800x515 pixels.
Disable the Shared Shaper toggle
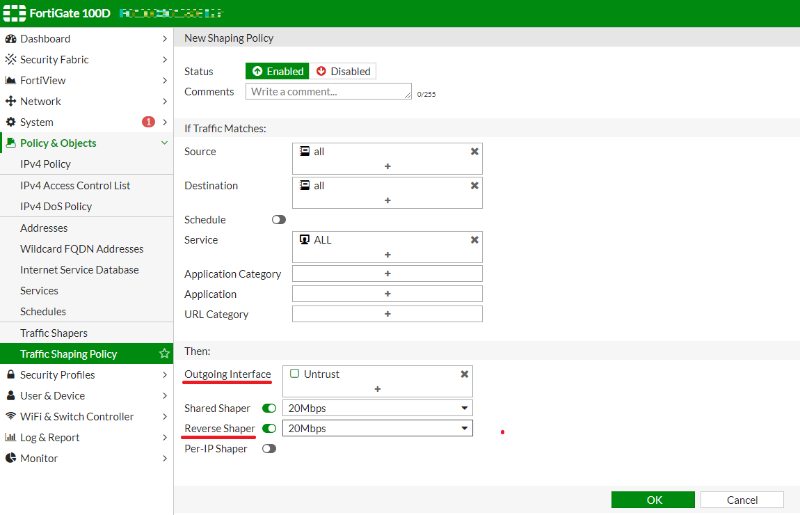point(268,408)
